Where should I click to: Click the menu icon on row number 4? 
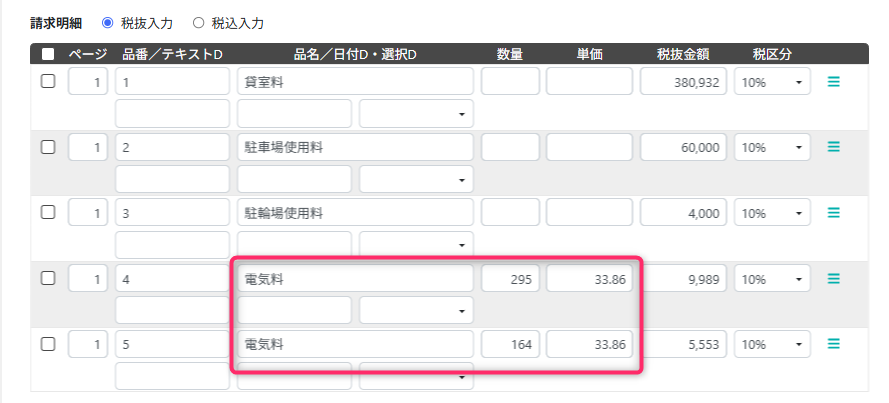833,278
